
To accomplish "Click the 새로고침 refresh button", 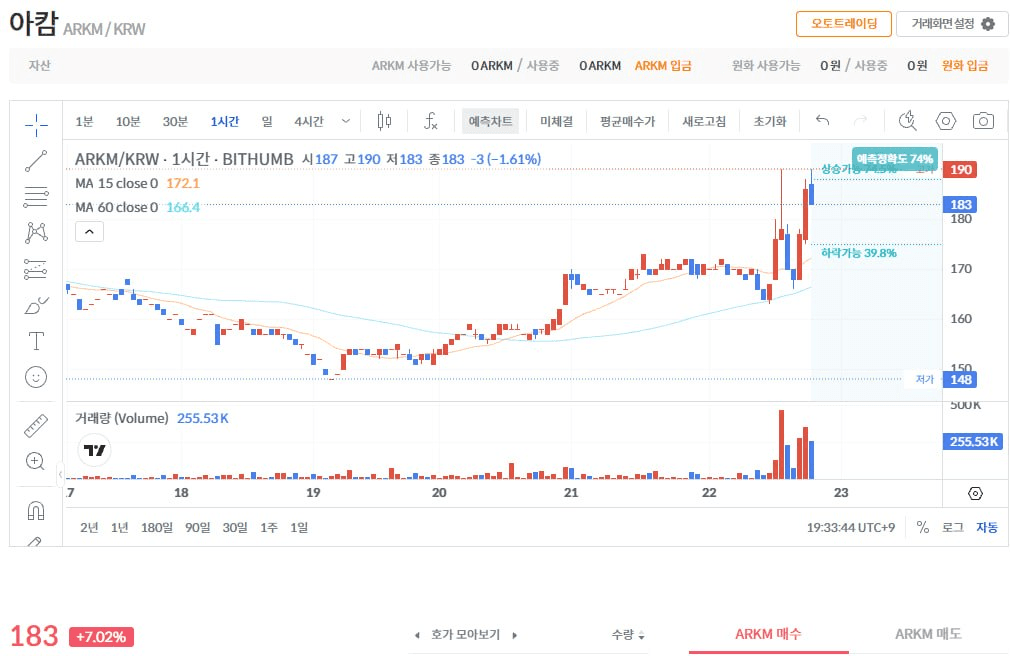I will (x=704, y=121).
